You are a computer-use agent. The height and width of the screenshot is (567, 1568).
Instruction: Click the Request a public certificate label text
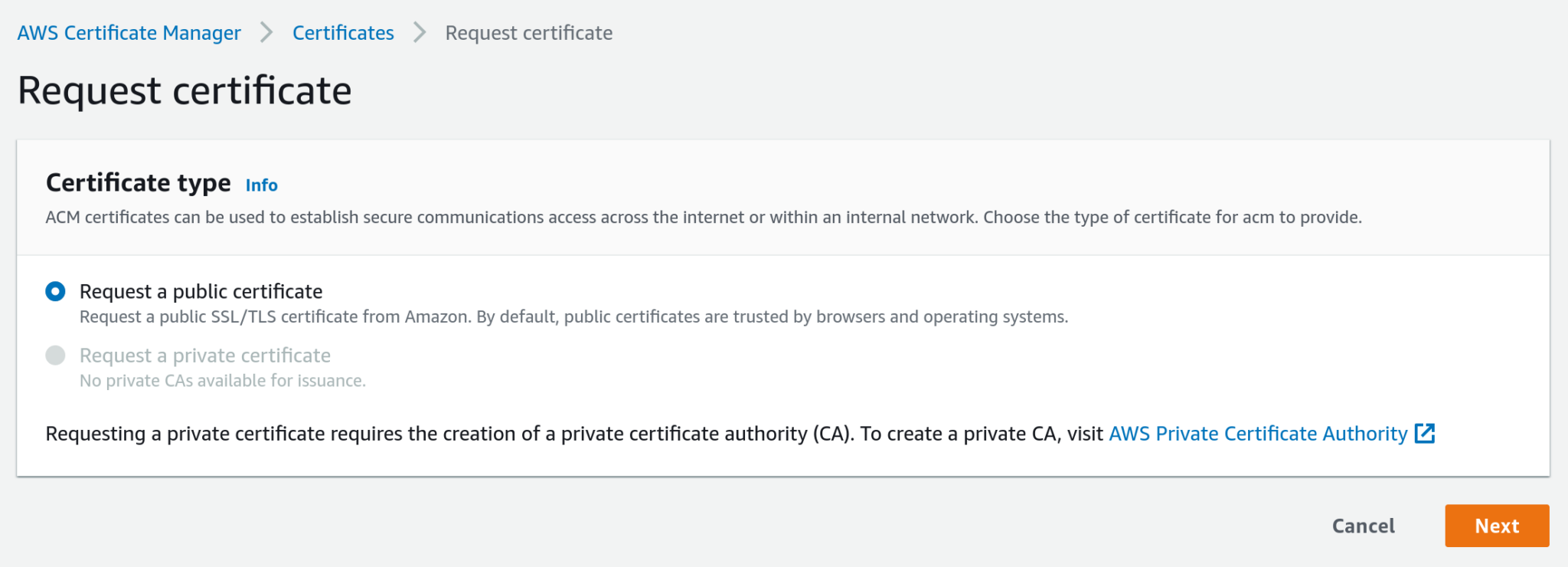(x=201, y=291)
